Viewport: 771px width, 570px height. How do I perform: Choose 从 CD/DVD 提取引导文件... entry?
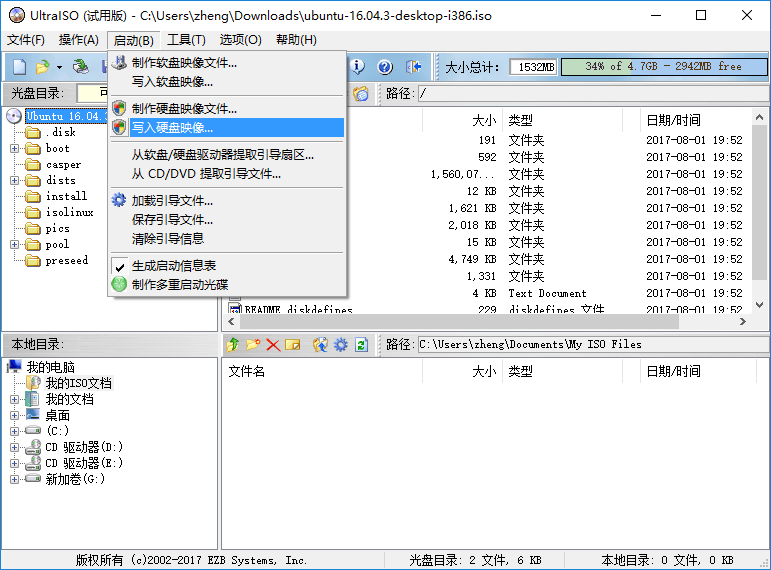point(227,174)
